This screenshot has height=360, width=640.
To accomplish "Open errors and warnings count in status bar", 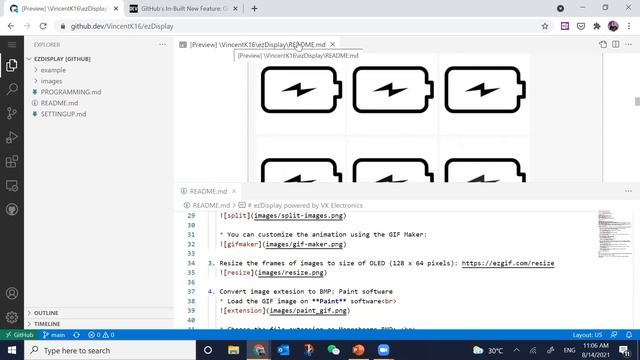I will (x=101, y=335).
